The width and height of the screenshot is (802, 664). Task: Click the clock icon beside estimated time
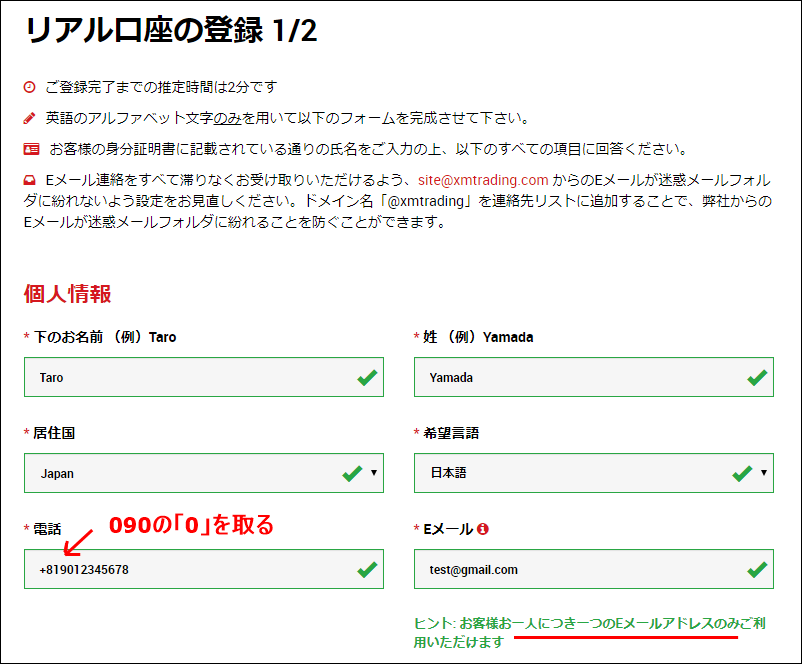click(x=30, y=87)
